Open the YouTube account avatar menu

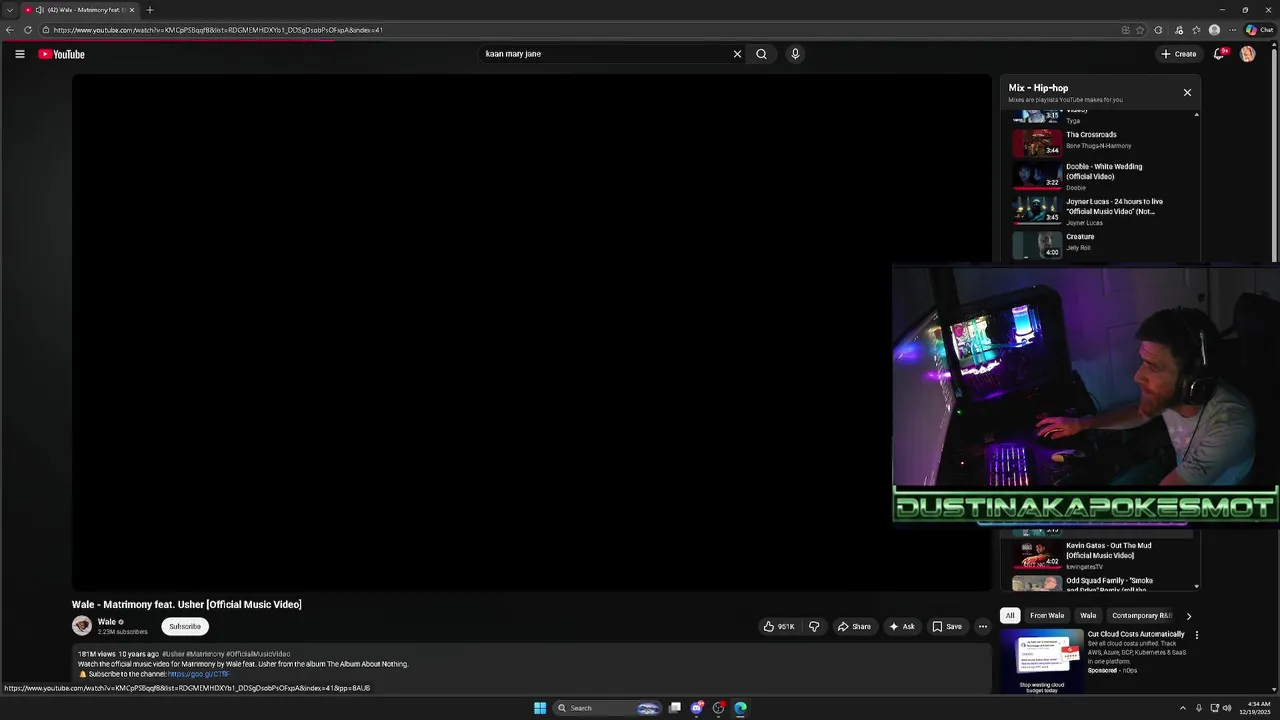click(1247, 54)
